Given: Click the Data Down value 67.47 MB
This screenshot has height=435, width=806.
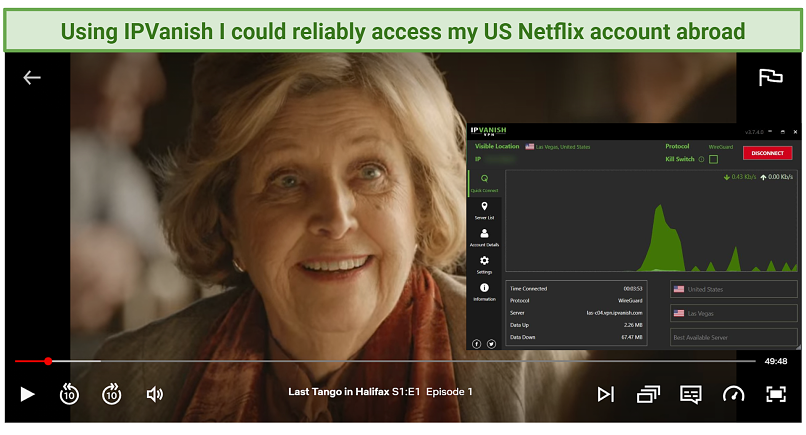Looking at the screenshot, I should tap(632, 337).
